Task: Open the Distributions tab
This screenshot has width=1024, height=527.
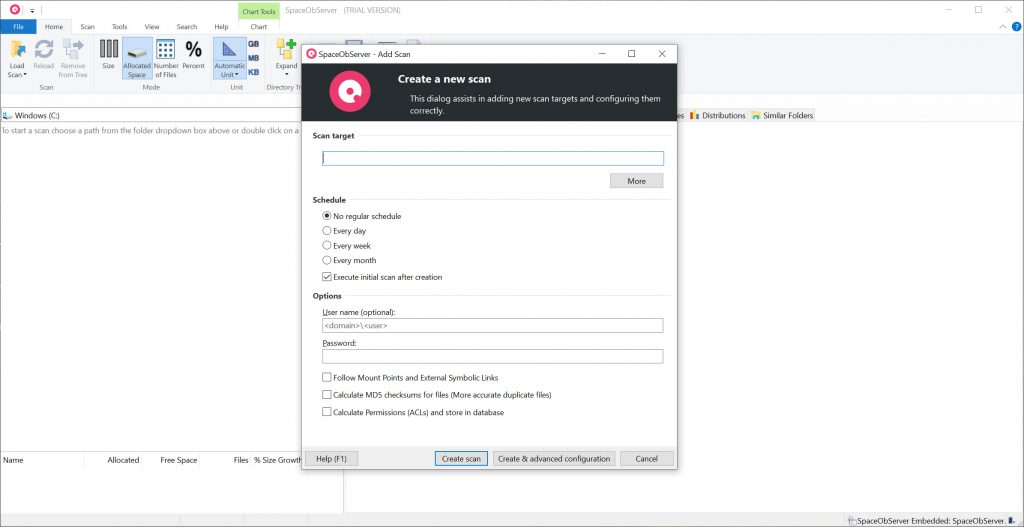Action: [718, 116]
